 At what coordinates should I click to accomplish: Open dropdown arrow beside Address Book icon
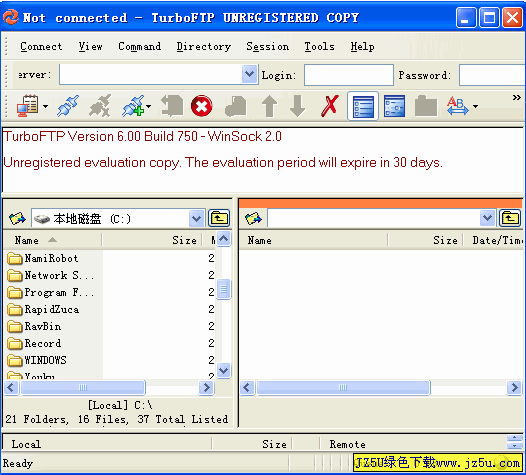point(45,106)
